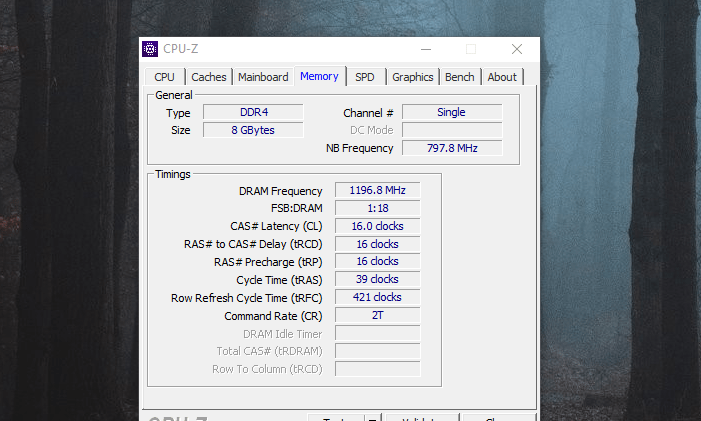The width and height of the screenshot is (701, 421).
Task: Close the CPU-Z window
Action: 517,49
